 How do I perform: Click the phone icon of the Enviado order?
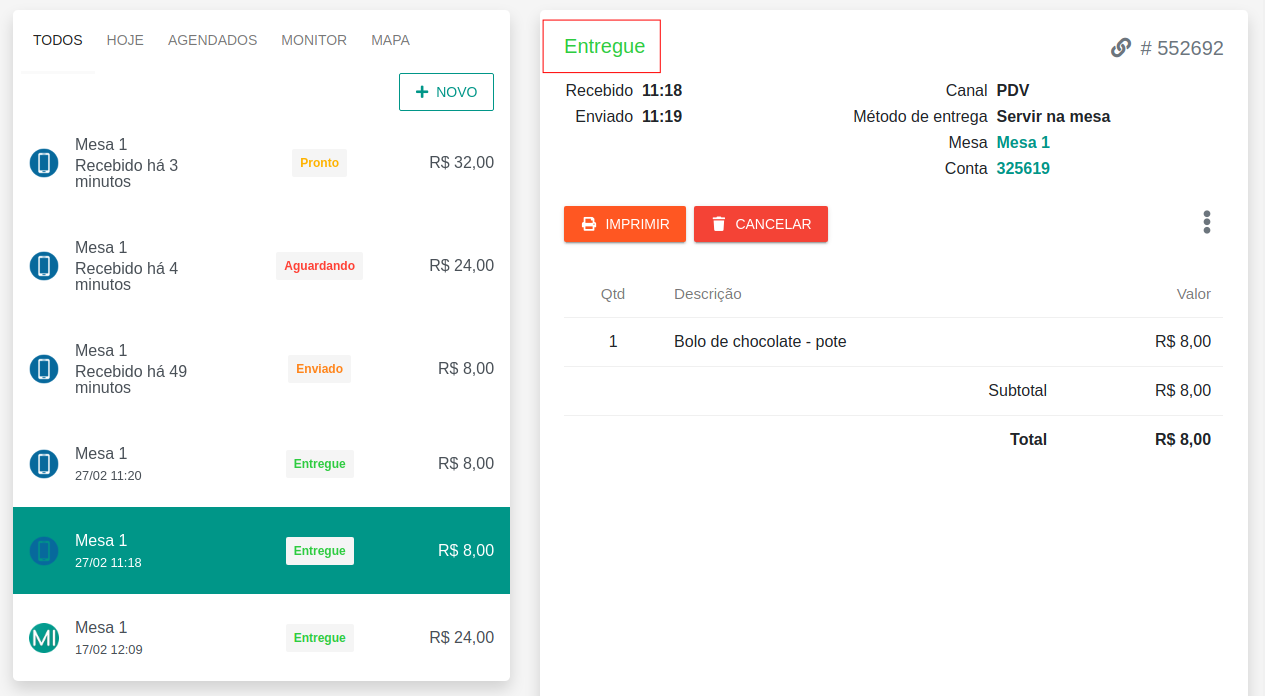(44, 369)
